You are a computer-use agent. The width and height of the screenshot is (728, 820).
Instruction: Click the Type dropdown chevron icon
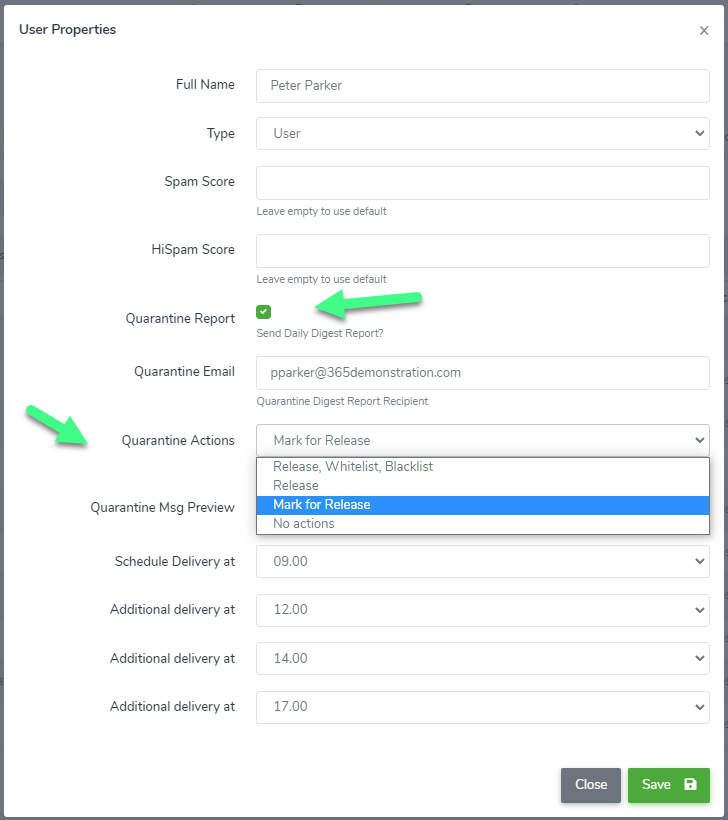click(x=699, y=133)
